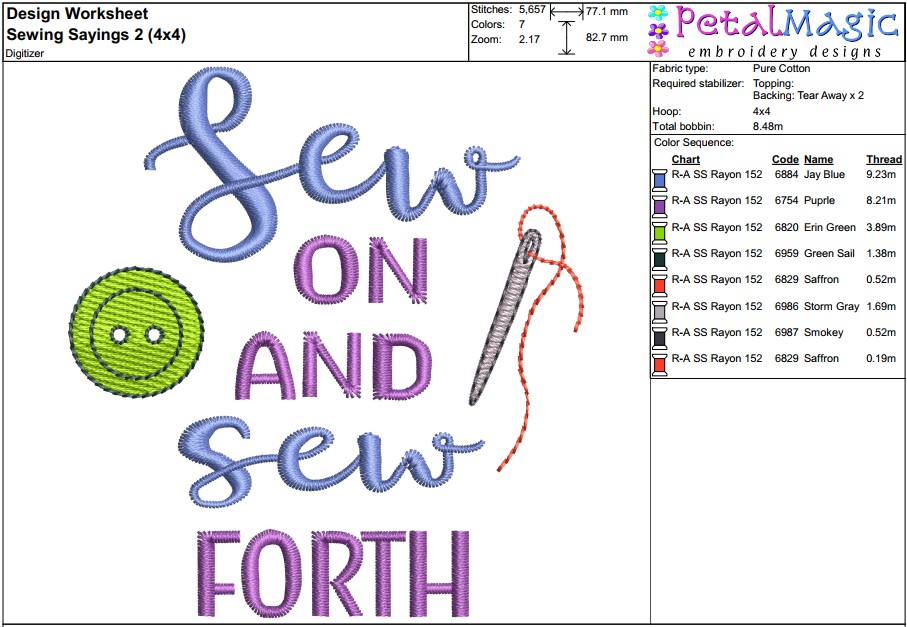Click the stitches count 5,657
Image resolution: width=907 pixels, height=627 pixels.
coord(532,10)
